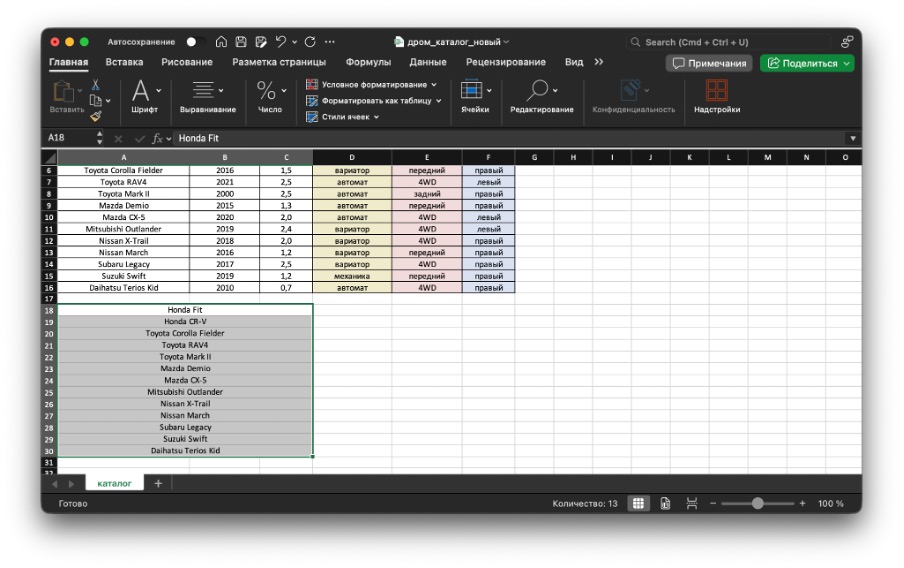Open the Шрифт font group
The width and height of the screenshot is (904, 568).
coord(145,96)
